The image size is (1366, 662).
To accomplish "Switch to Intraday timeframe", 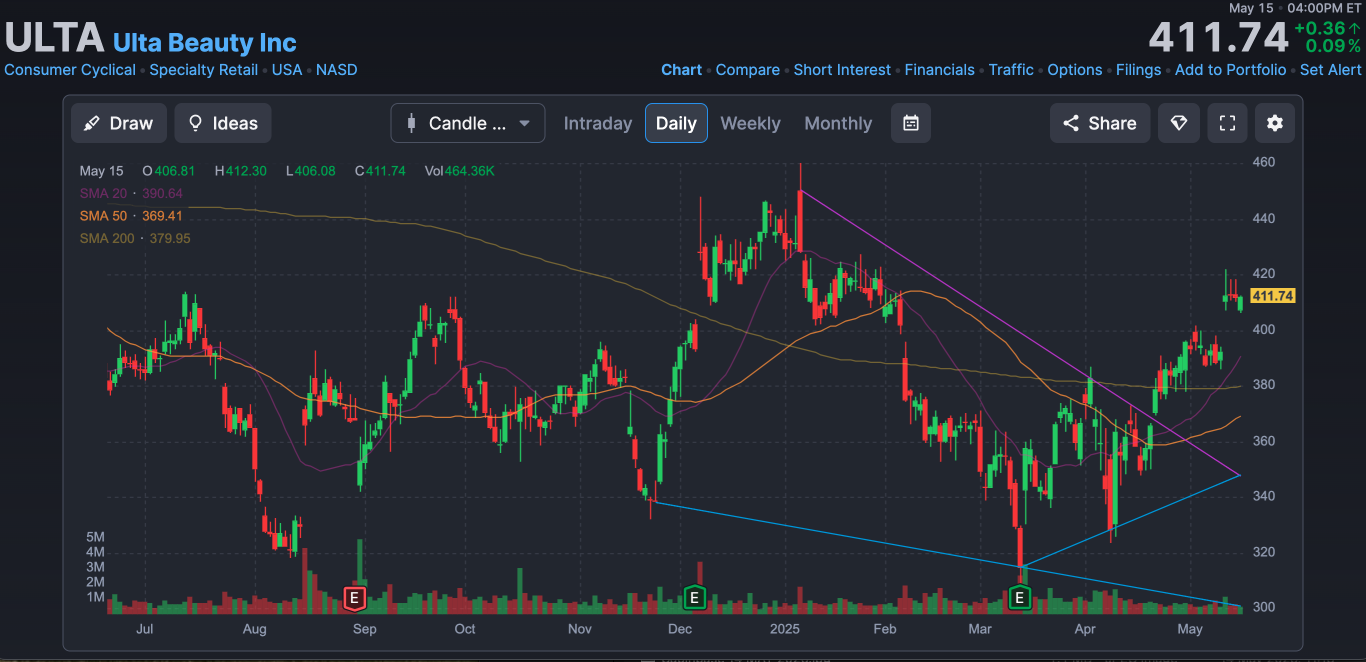I will click(598, 123).
